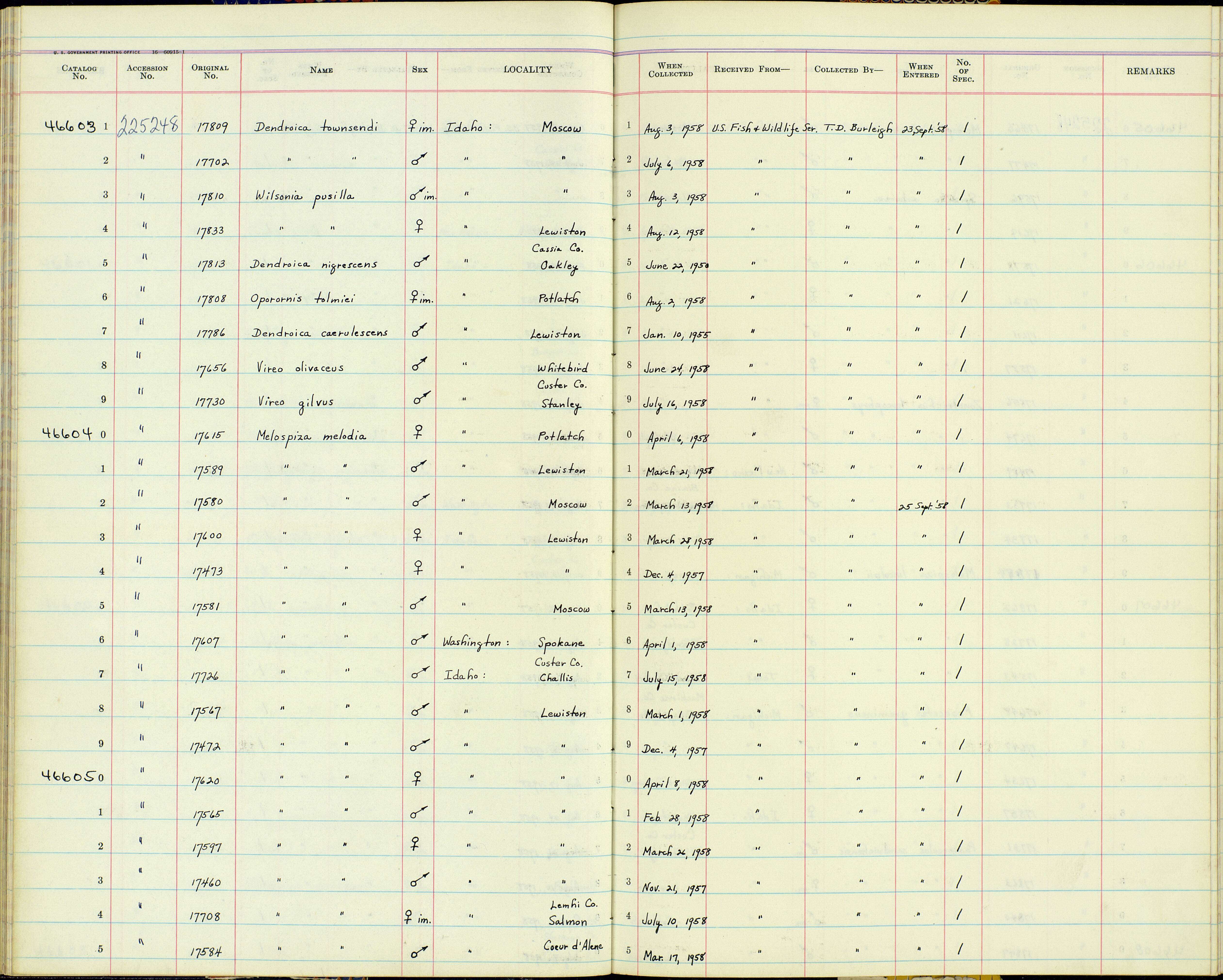The width and height of the screenshot is (1223, 980).
Task: Click catalog number 46604
Action: (x=67, y=433)
